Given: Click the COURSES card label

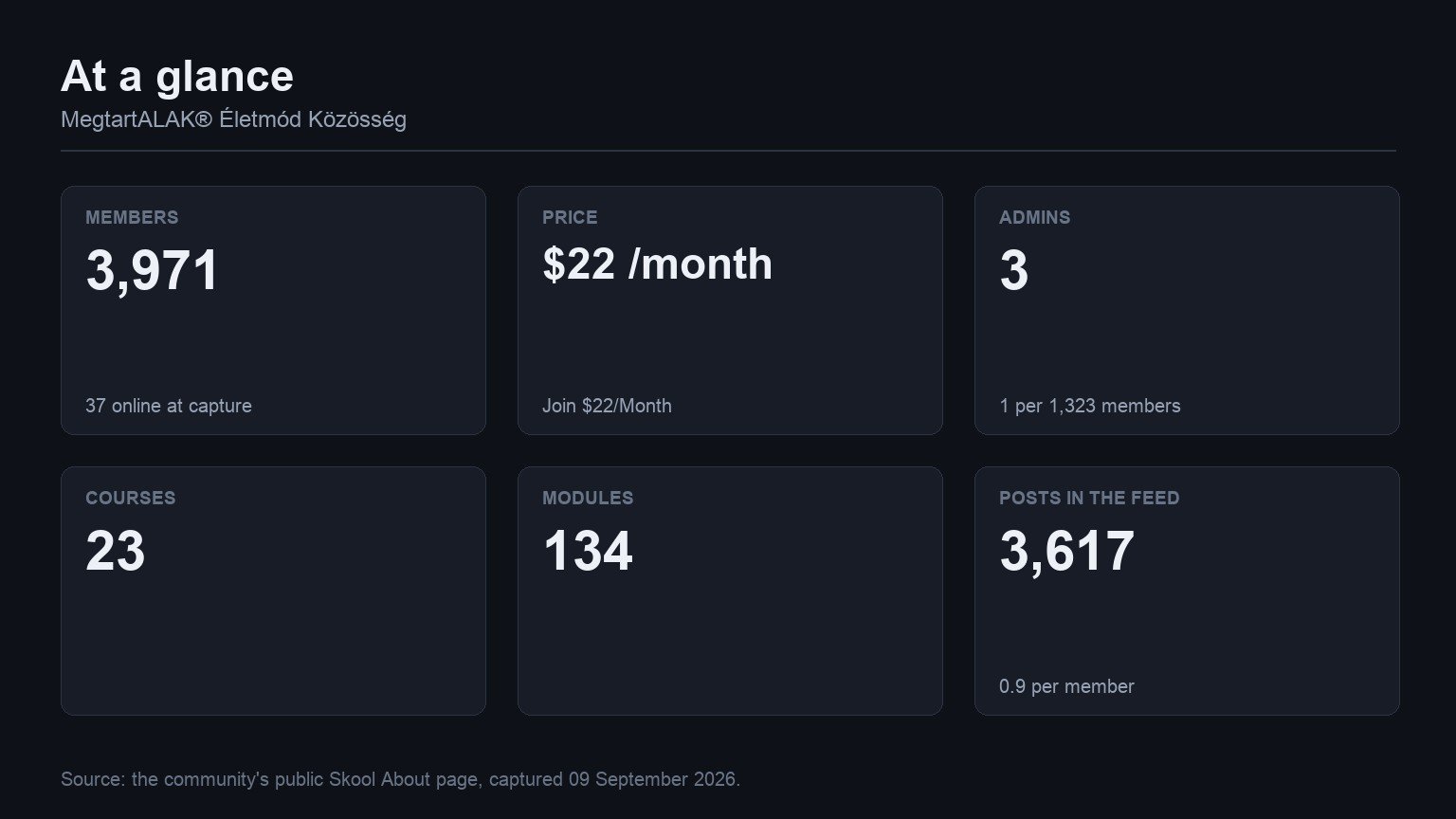Looking at the screenshot, I should 131,498.
